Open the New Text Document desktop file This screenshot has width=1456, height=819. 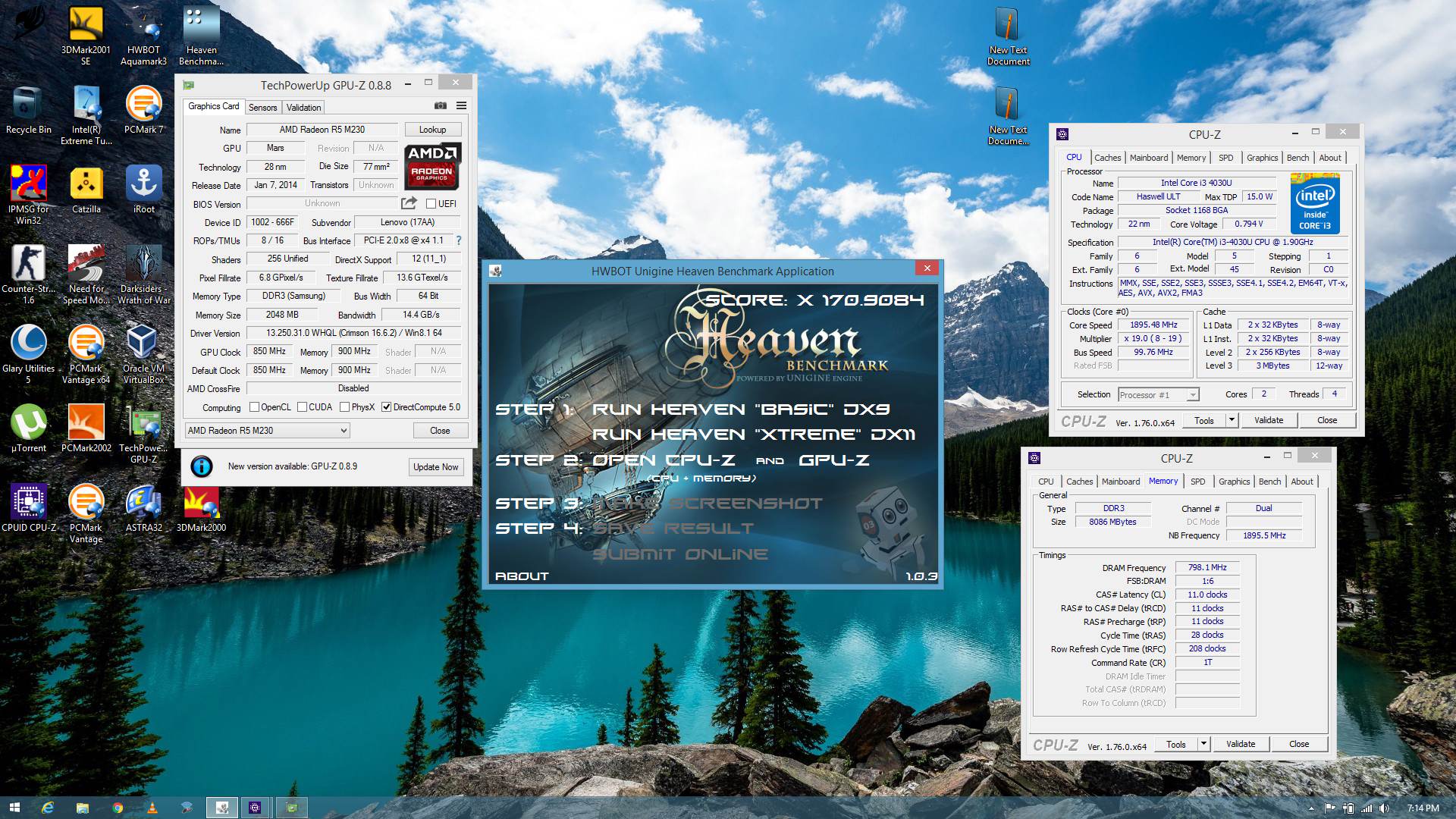(x=1008, y=35)
